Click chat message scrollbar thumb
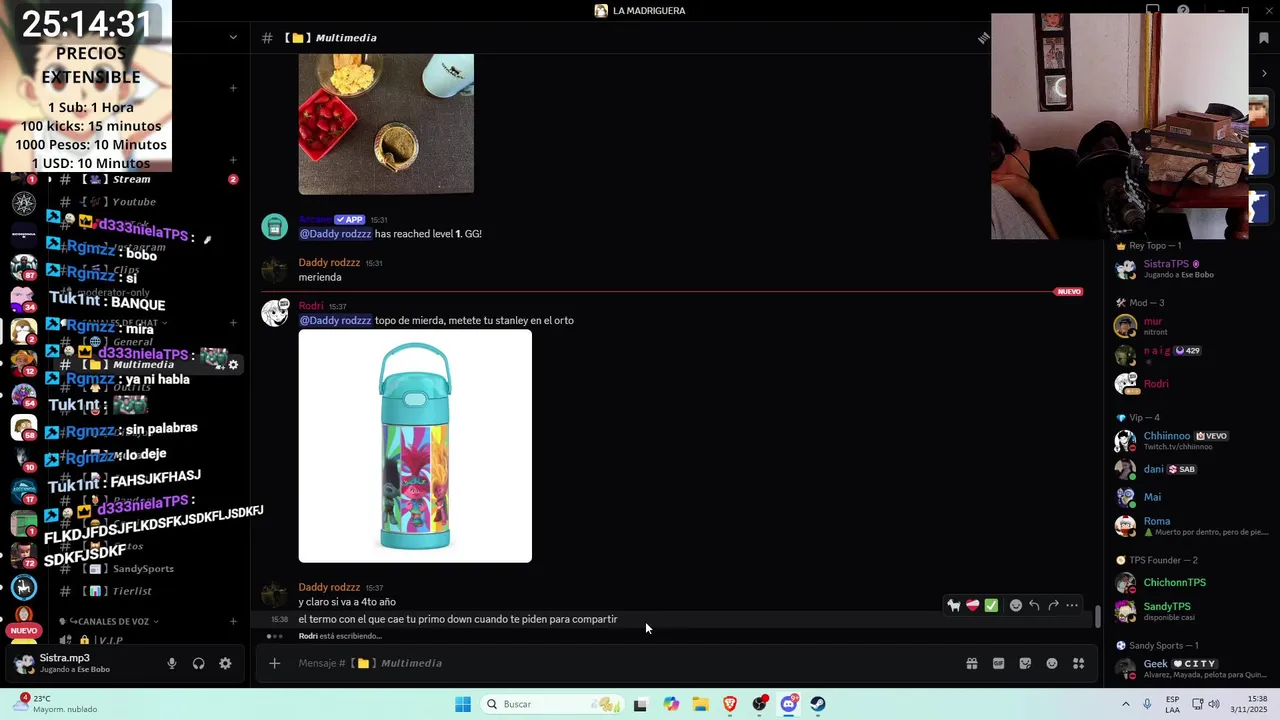Screen dimensions: 1280x720 coord(1097,616)
